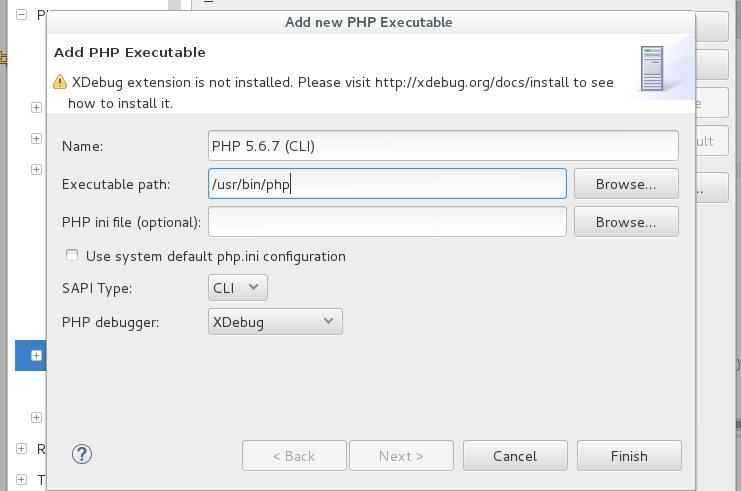Select the PHP ini file input box

tap(386, 222)
